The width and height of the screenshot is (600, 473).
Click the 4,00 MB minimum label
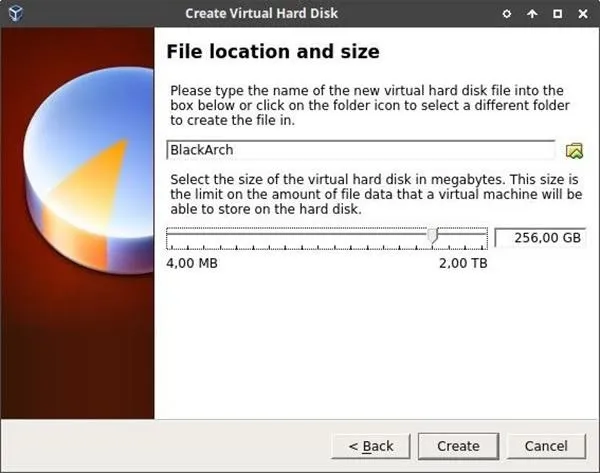192,263
